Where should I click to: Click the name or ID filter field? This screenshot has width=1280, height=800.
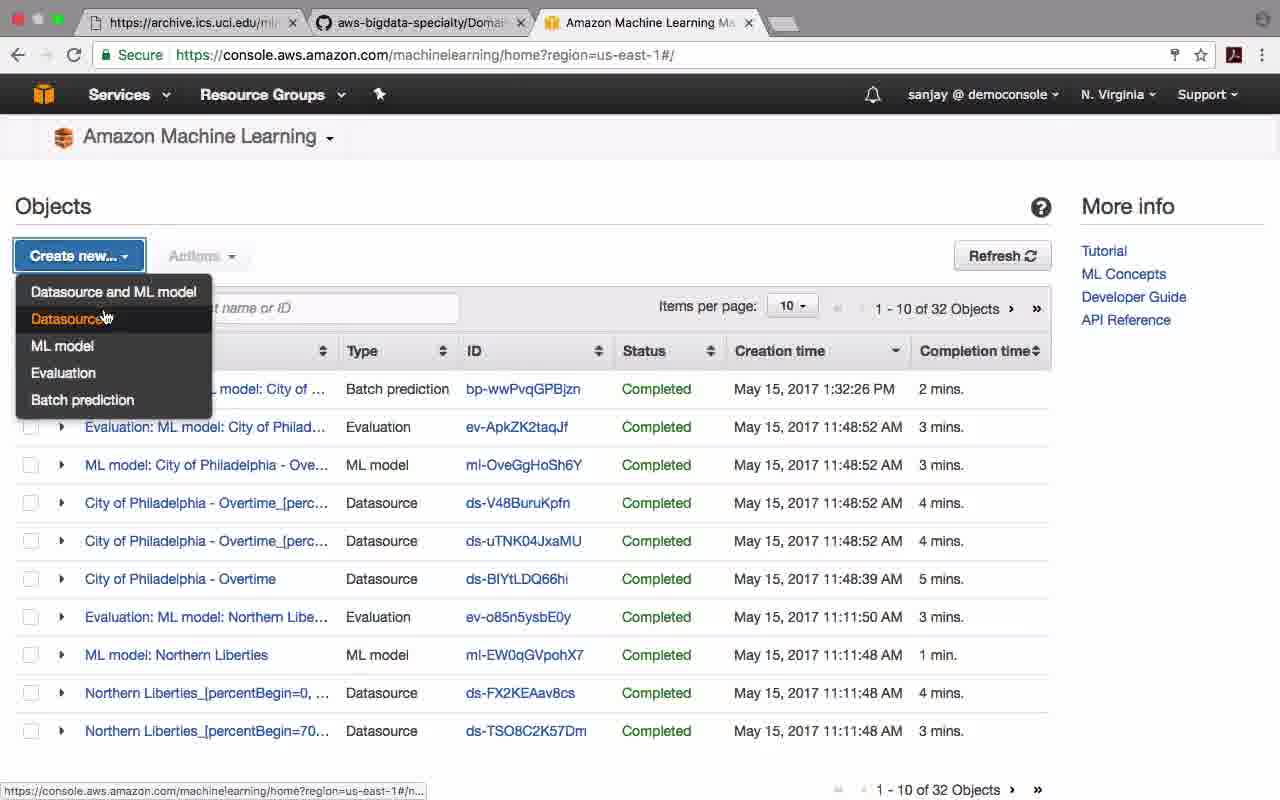pos(335,308)
